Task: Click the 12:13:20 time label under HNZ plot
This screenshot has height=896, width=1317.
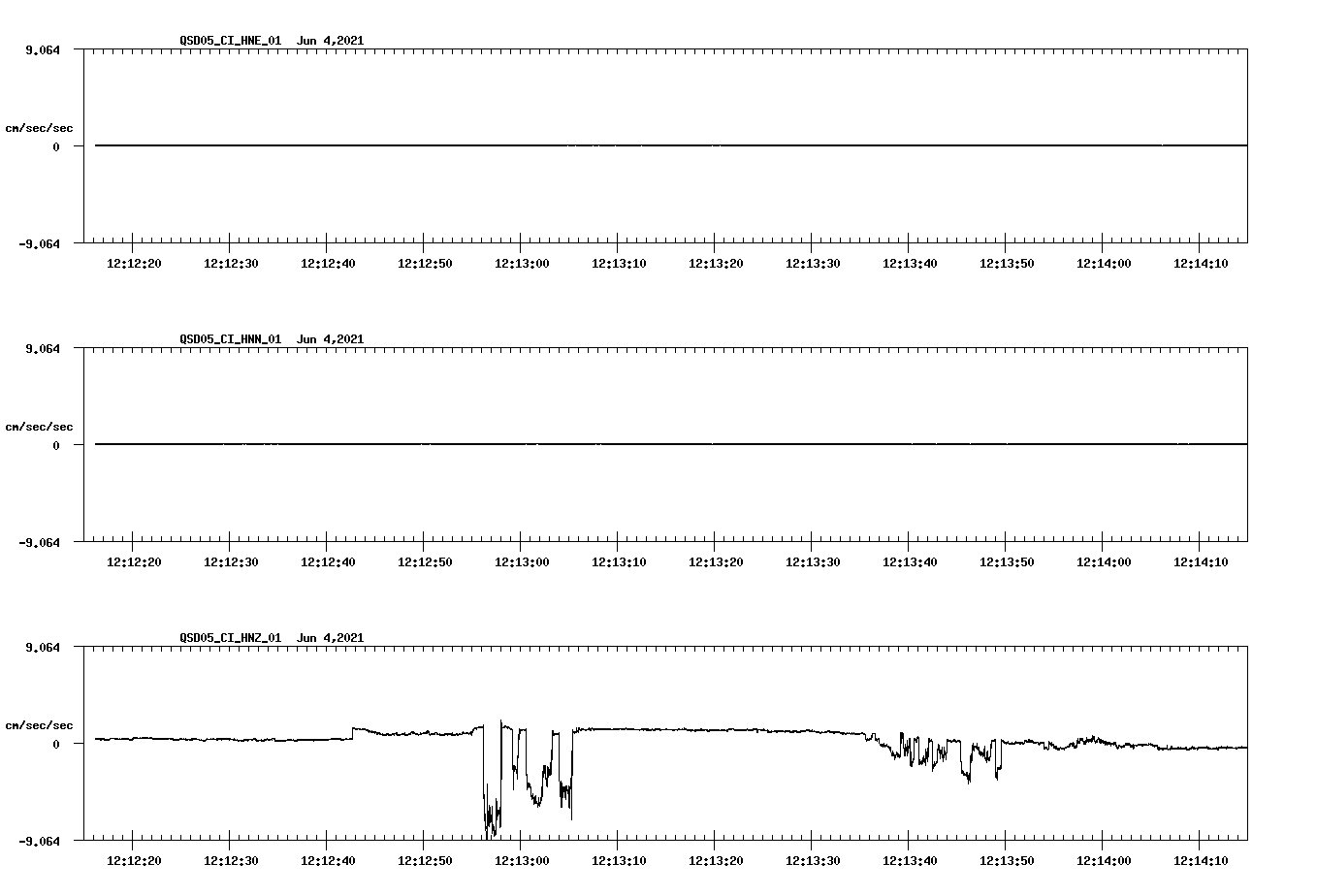Action: 716,861
